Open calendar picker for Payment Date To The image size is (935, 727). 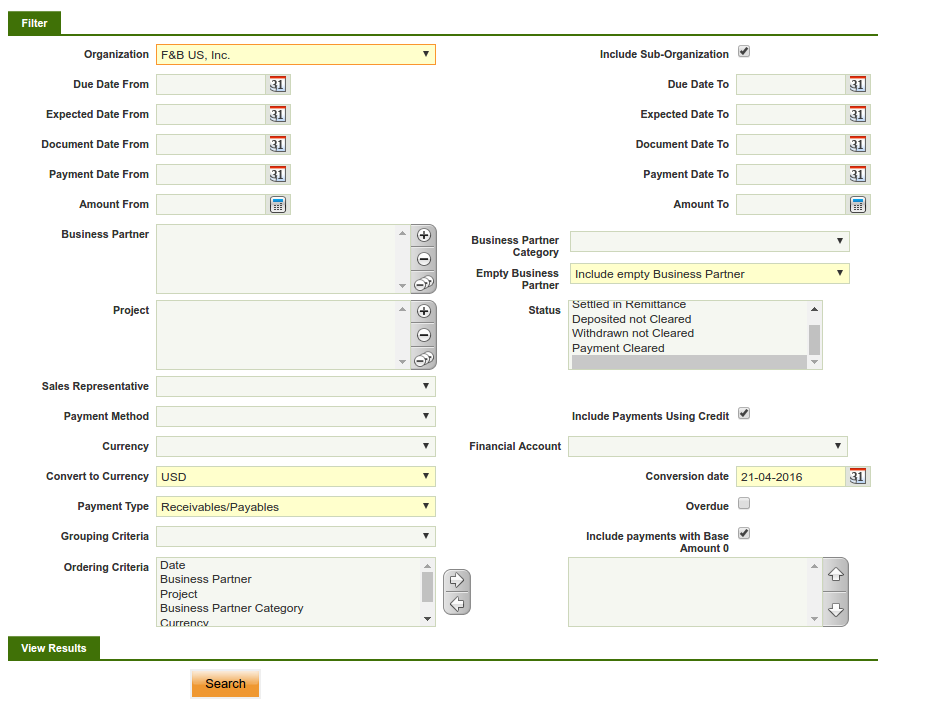click(x=857, y=175)
